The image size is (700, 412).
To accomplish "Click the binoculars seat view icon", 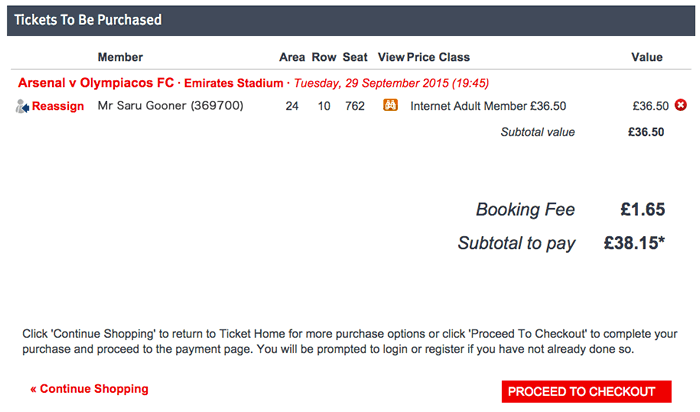I will click(390, 105).
